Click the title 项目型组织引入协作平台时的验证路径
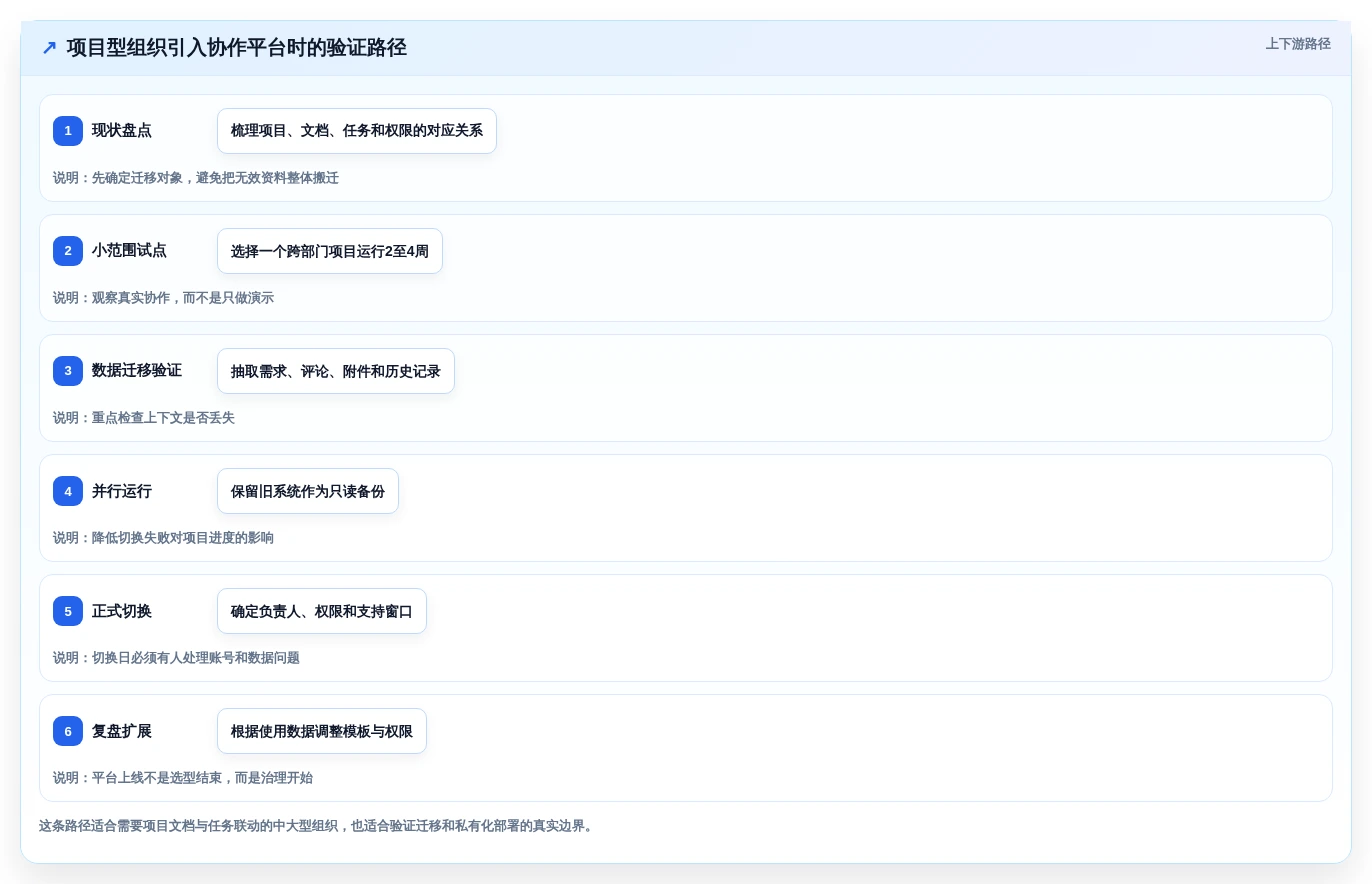Image resolution: width=1372 pixels, height=884 pixels. 236,48
